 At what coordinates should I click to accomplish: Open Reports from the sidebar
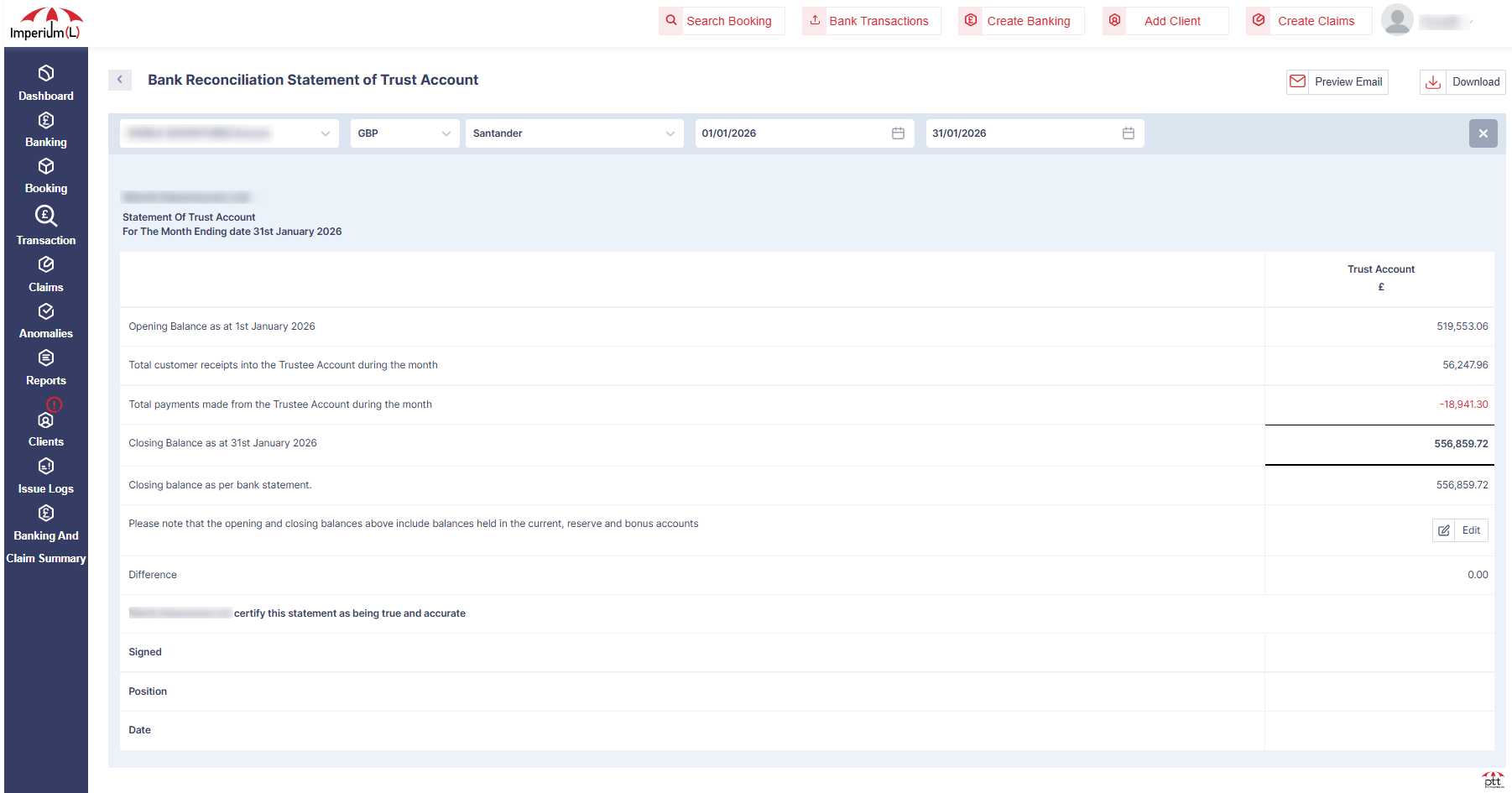[46, 357]
